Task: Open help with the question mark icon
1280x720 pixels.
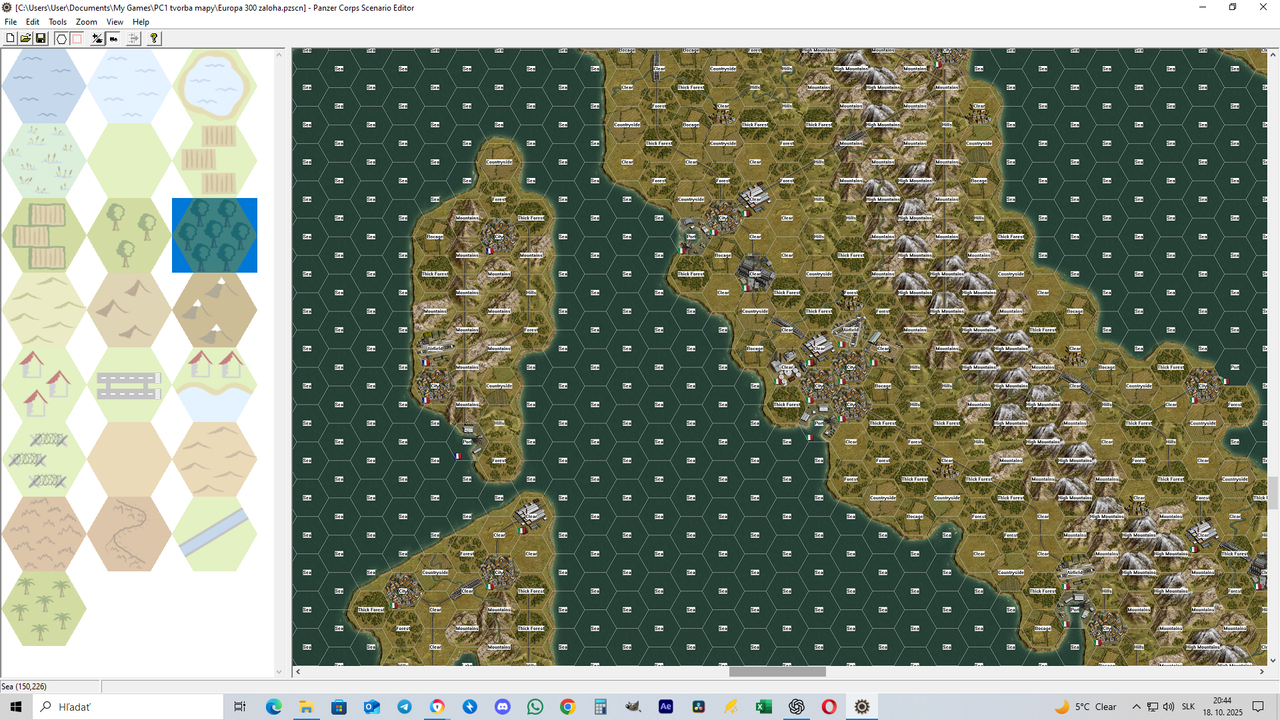Action: 154,38
